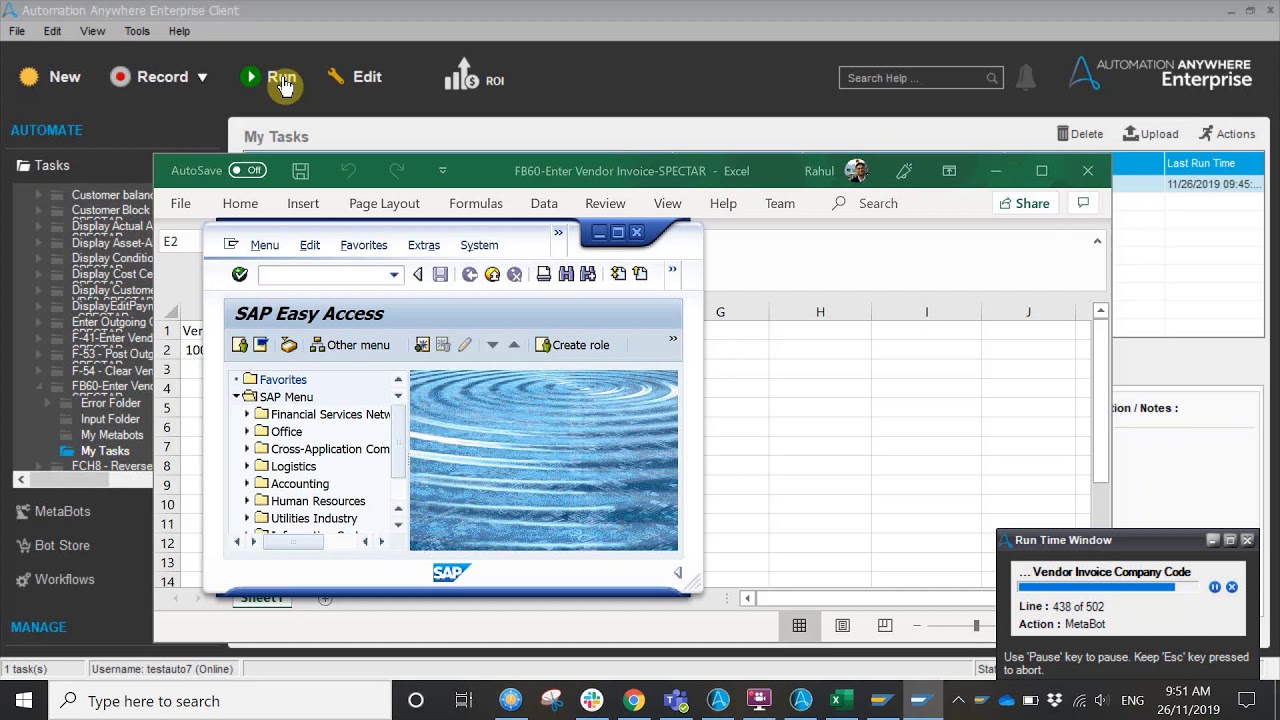
Task: Toggle the Excel AutoSave switch
Action: click(247, 170)
